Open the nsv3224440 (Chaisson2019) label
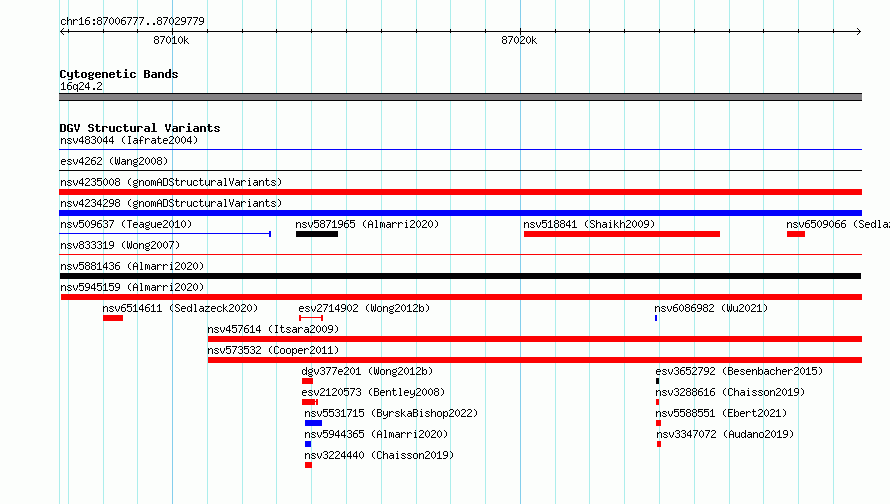This screenshot has width=890, height=504. click(379, 455)
